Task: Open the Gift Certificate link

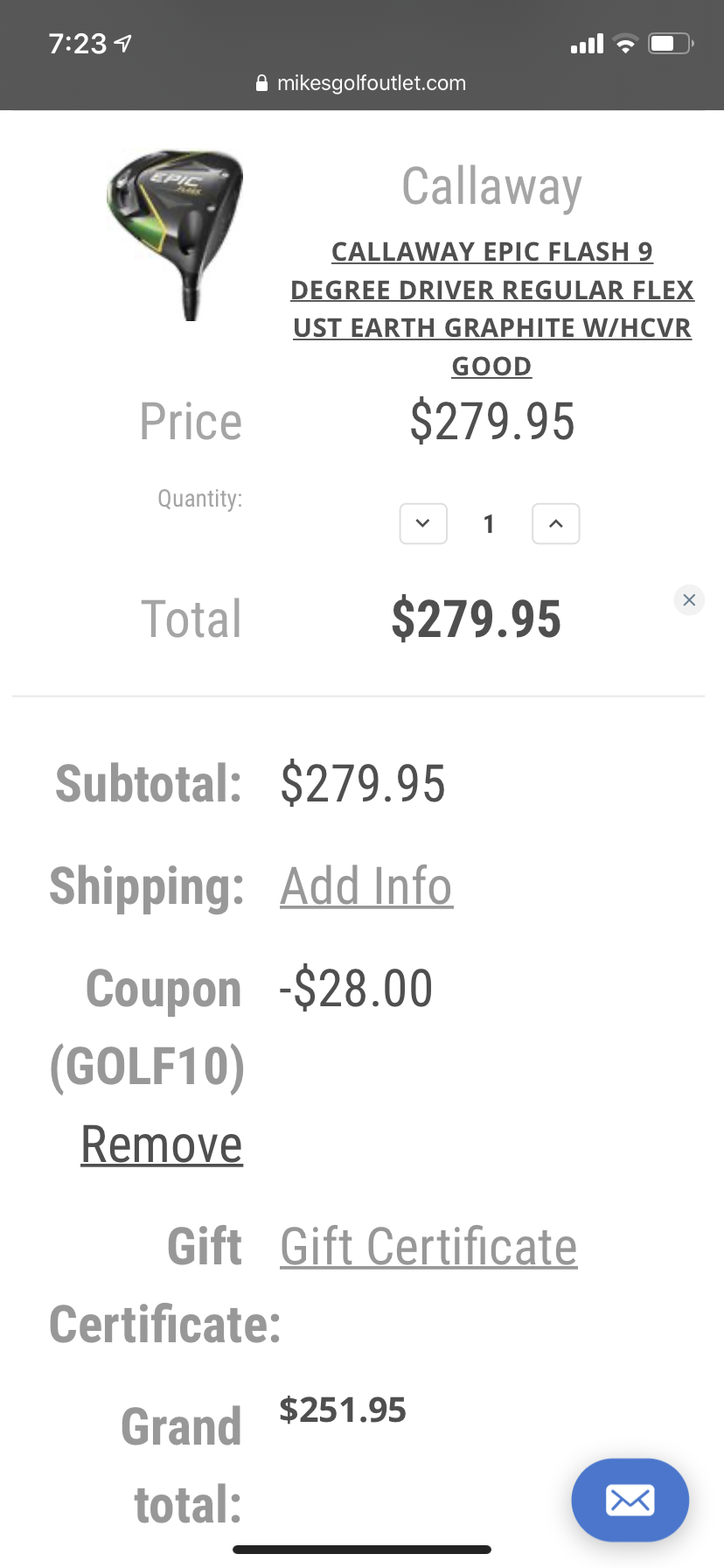Action: point(428,1247)
